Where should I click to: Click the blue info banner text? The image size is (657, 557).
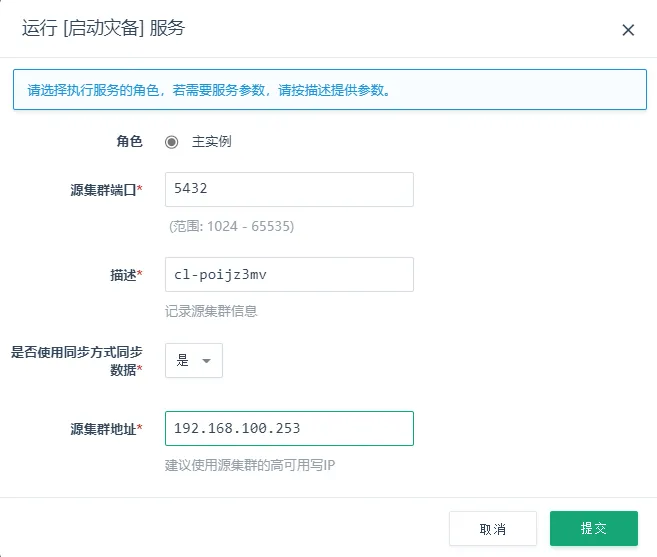[x=210, y=90]
